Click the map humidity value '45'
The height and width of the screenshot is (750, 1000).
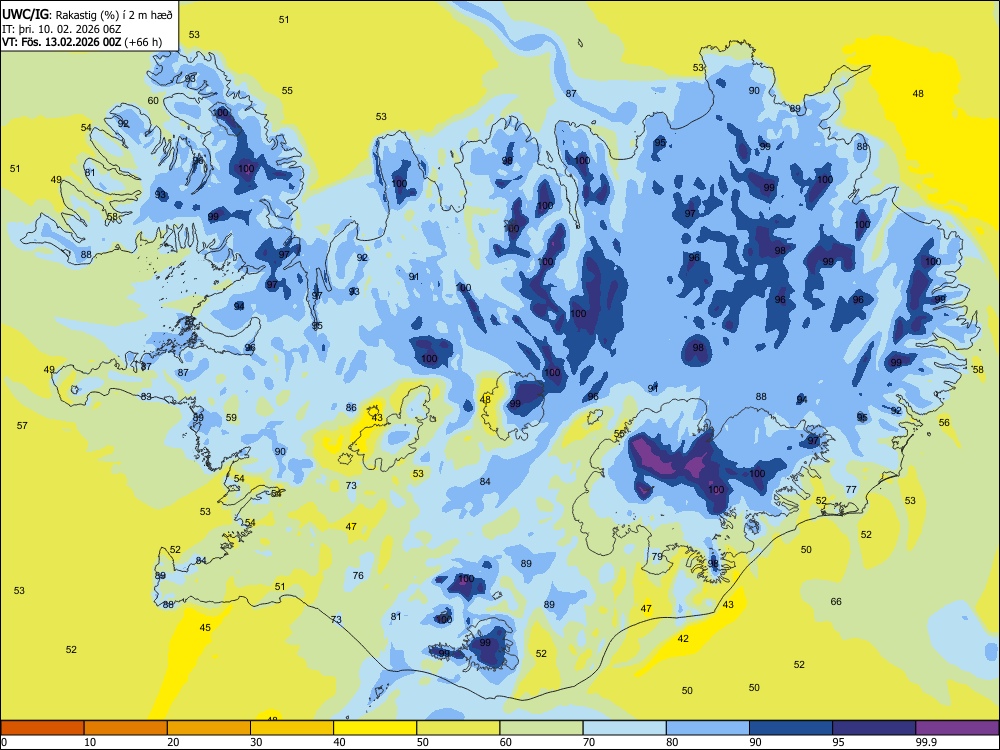tap(205, 628)
